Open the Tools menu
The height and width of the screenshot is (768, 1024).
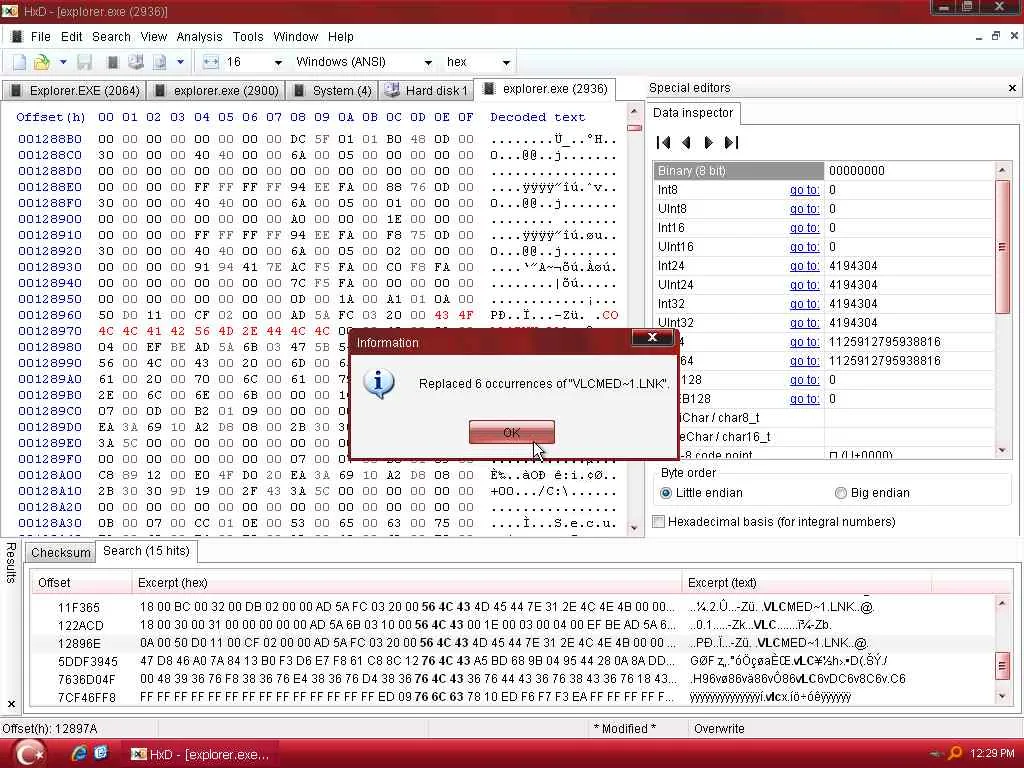pyautogui.click(x=248, y=37)
